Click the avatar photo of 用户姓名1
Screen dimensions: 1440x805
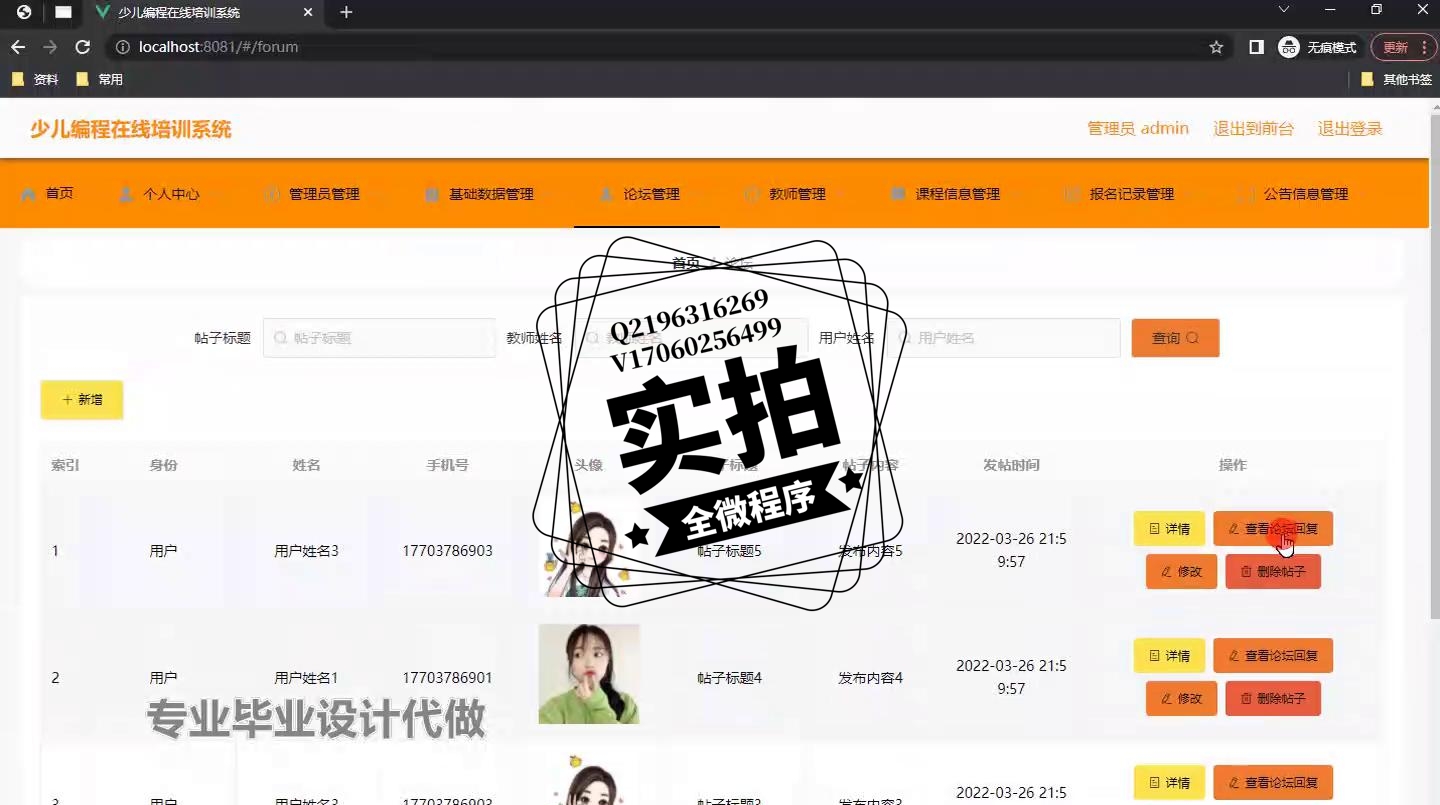(x=589, y=674)
